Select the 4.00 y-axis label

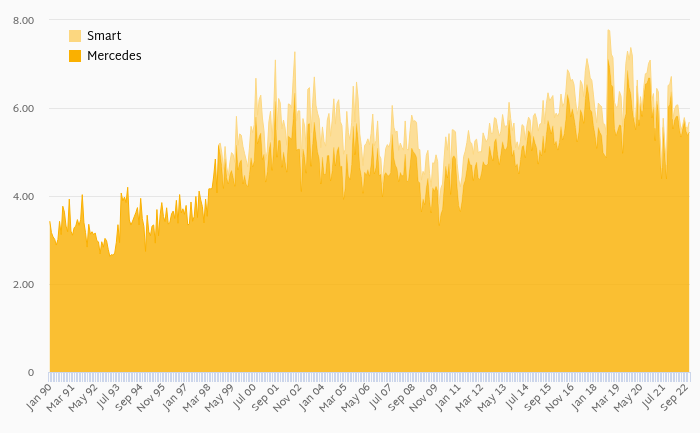(22, 196)
